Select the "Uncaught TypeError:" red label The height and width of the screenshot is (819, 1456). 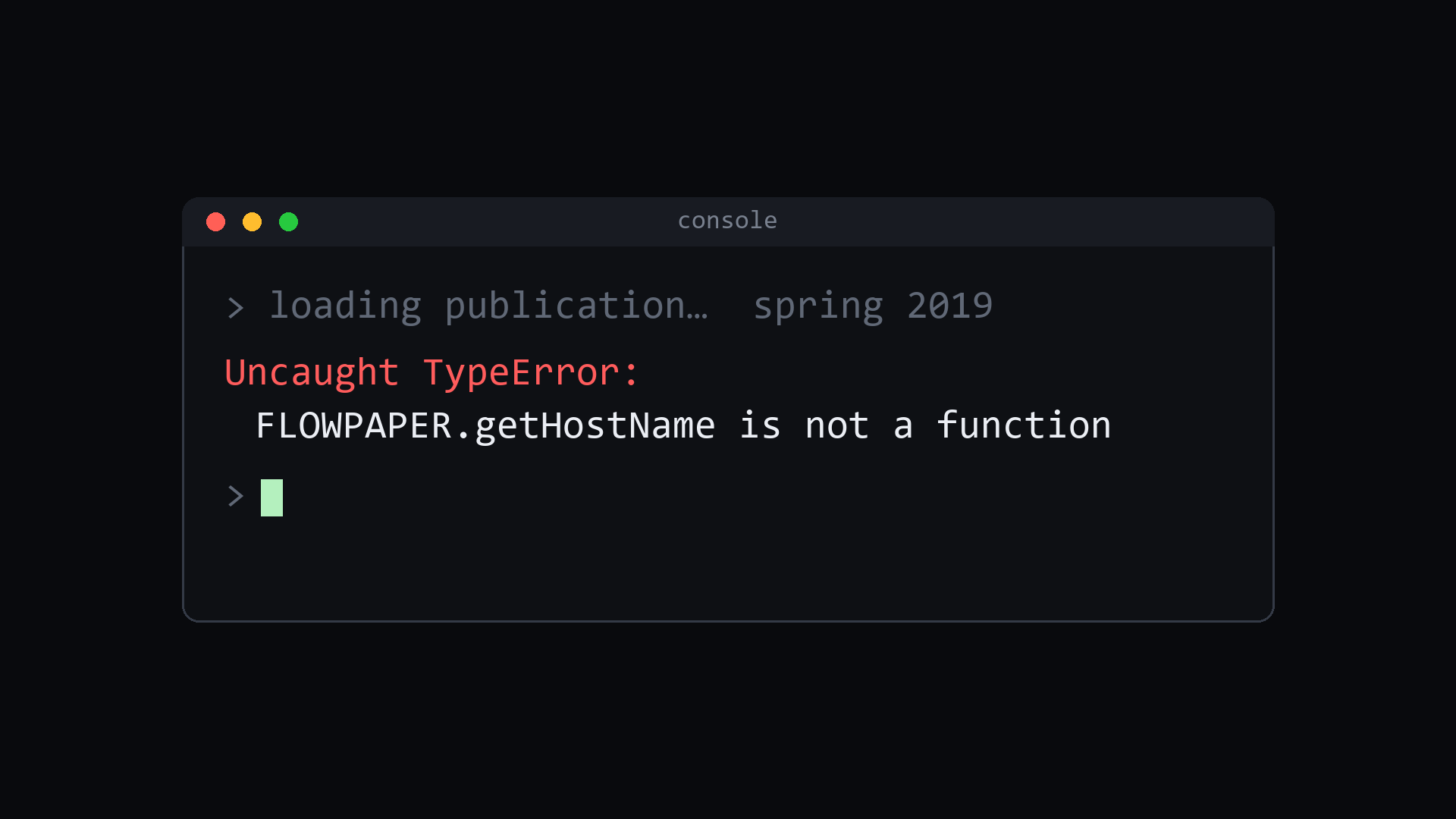432,373
